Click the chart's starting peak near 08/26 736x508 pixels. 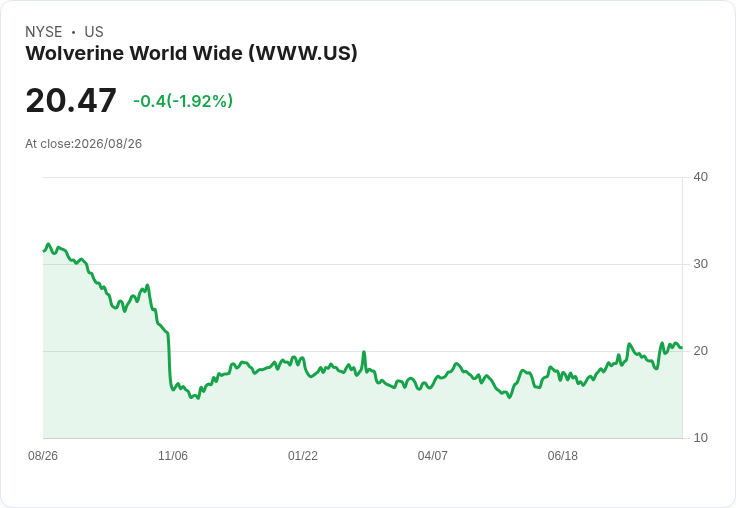click(x=48, y=244)
